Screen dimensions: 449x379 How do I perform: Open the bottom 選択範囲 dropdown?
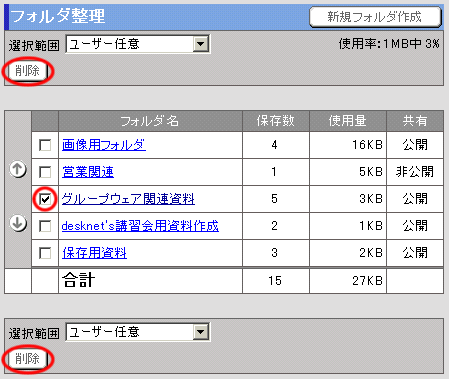coord(138,332)
